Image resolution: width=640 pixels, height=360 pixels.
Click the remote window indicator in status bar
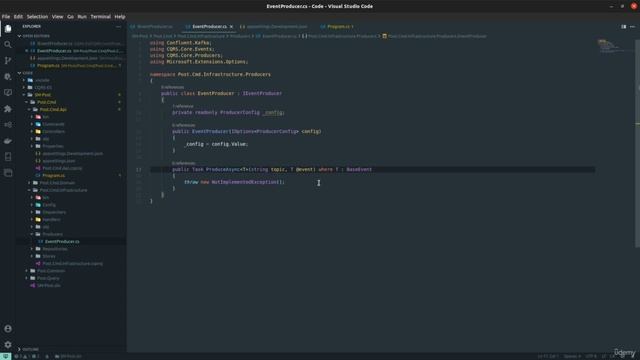click(x=5, y=356)
